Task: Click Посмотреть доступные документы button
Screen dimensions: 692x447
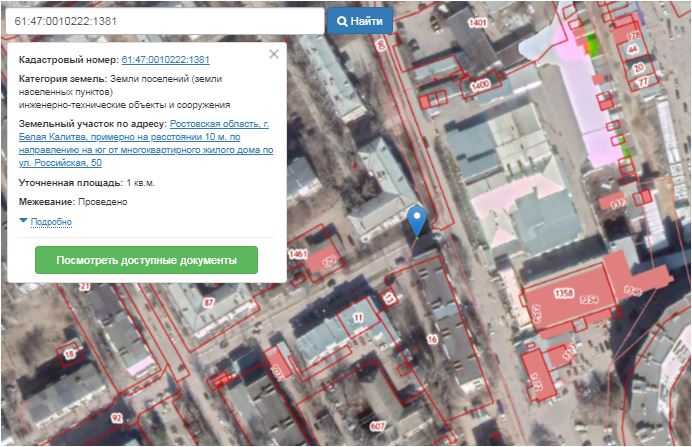Action: coord(146,260)
